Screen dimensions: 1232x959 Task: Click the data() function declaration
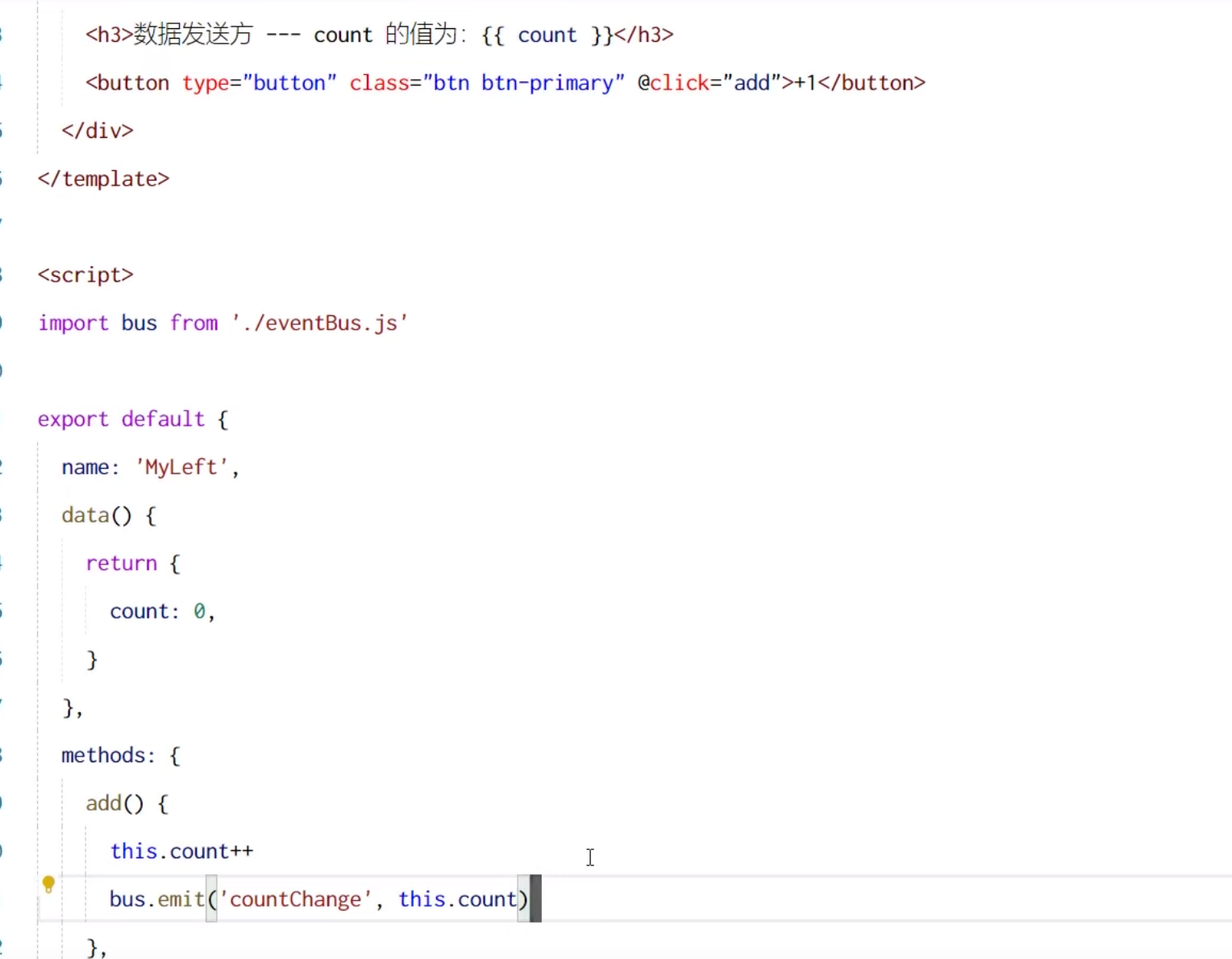coord(108,515)
